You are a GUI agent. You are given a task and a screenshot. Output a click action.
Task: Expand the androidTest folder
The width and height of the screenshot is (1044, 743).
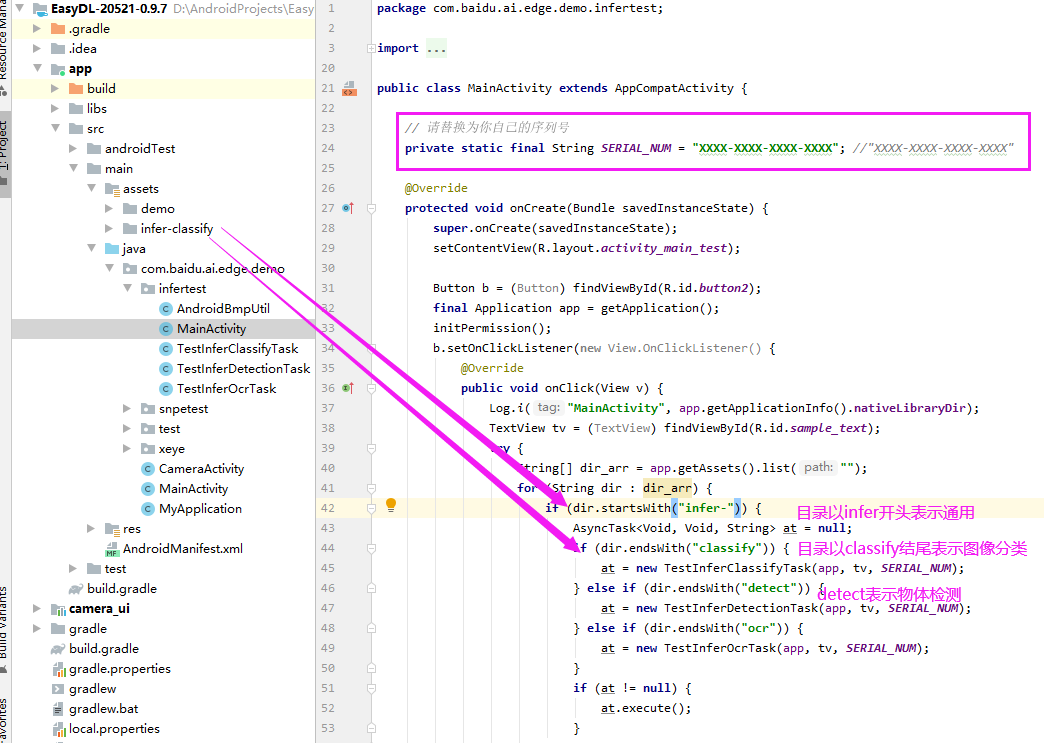[73, 148]
